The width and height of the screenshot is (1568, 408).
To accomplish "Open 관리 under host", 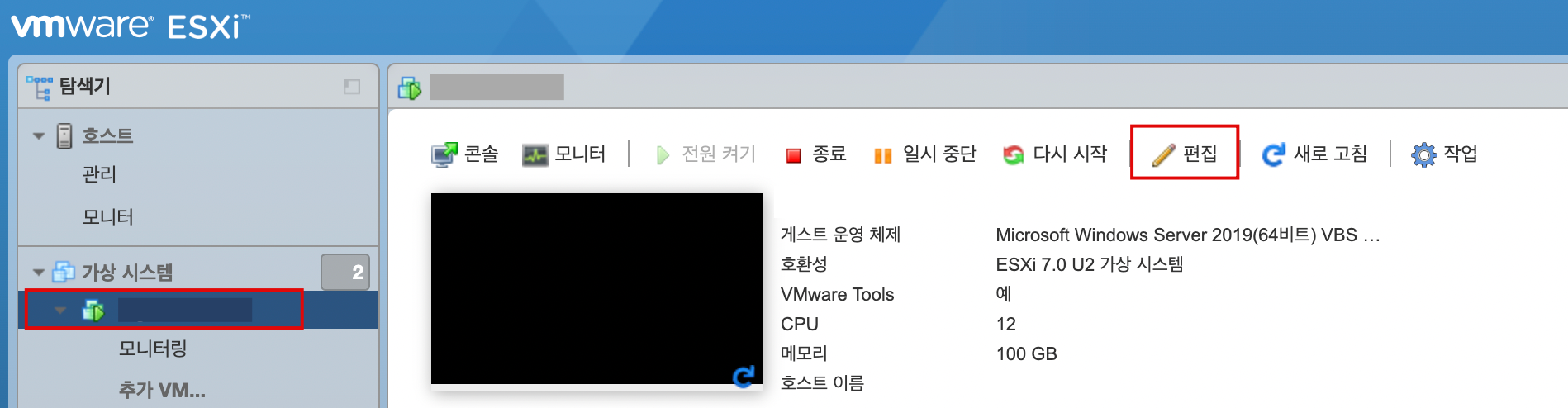I will click(x=99, y=174).
